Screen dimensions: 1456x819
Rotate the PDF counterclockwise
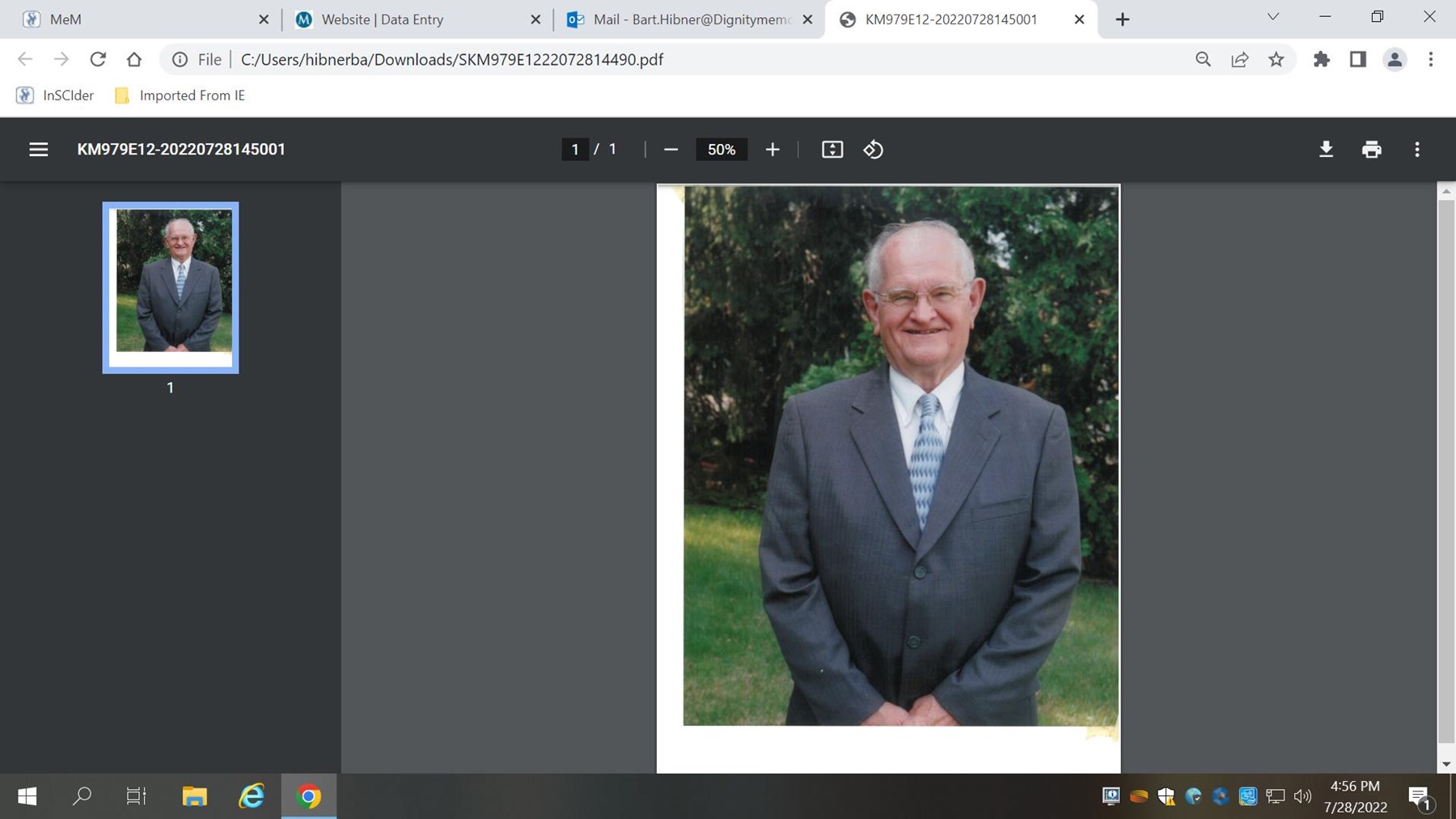[873, 150]
